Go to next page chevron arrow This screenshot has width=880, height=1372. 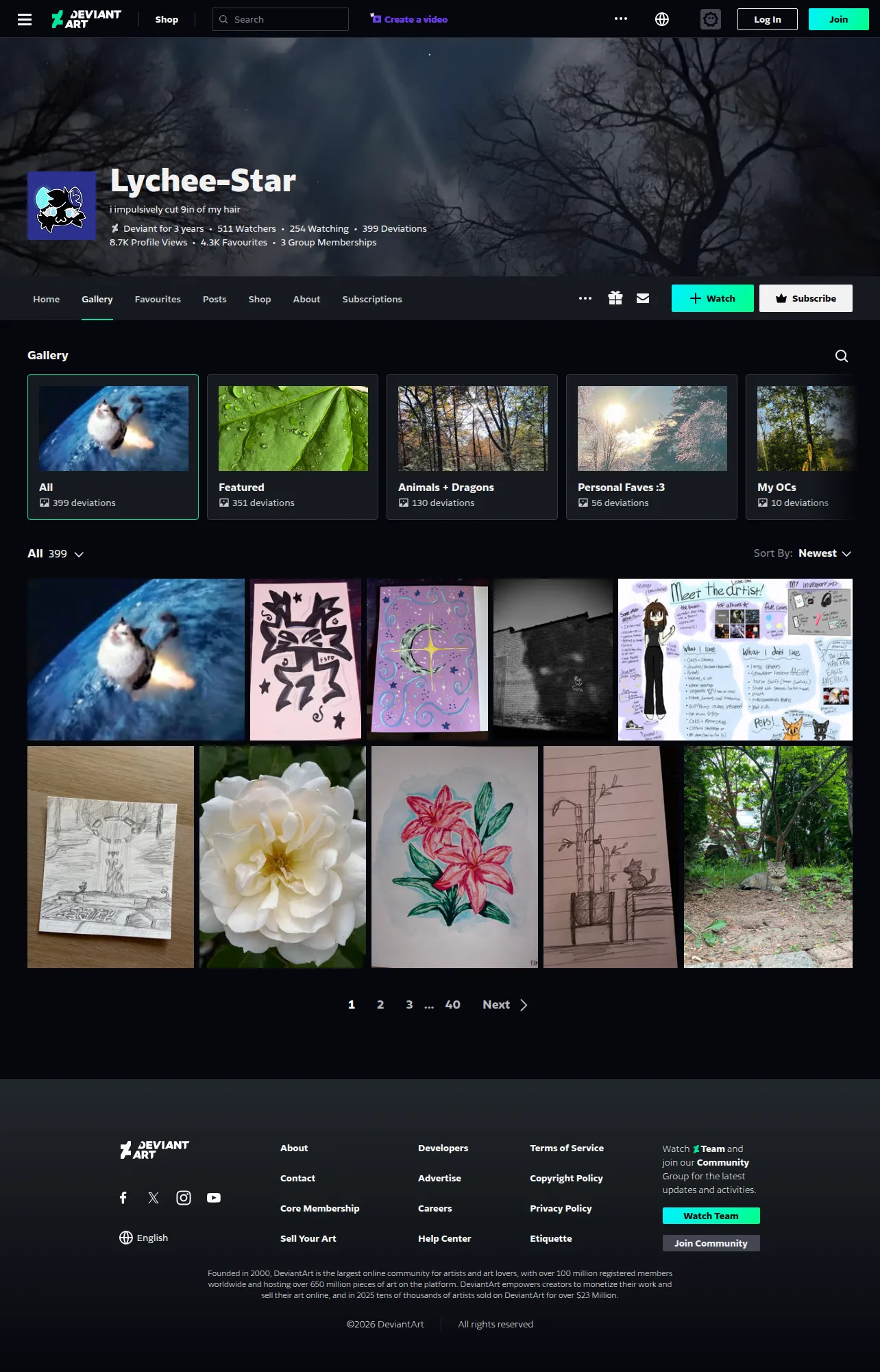coord(524,1005)
